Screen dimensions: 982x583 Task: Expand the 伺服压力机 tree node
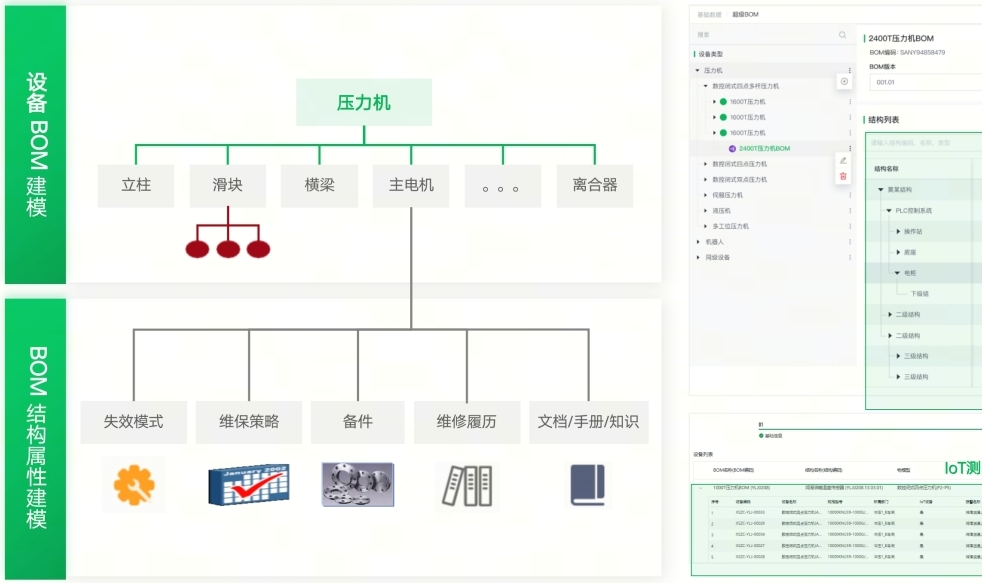[x=706, y=195]
